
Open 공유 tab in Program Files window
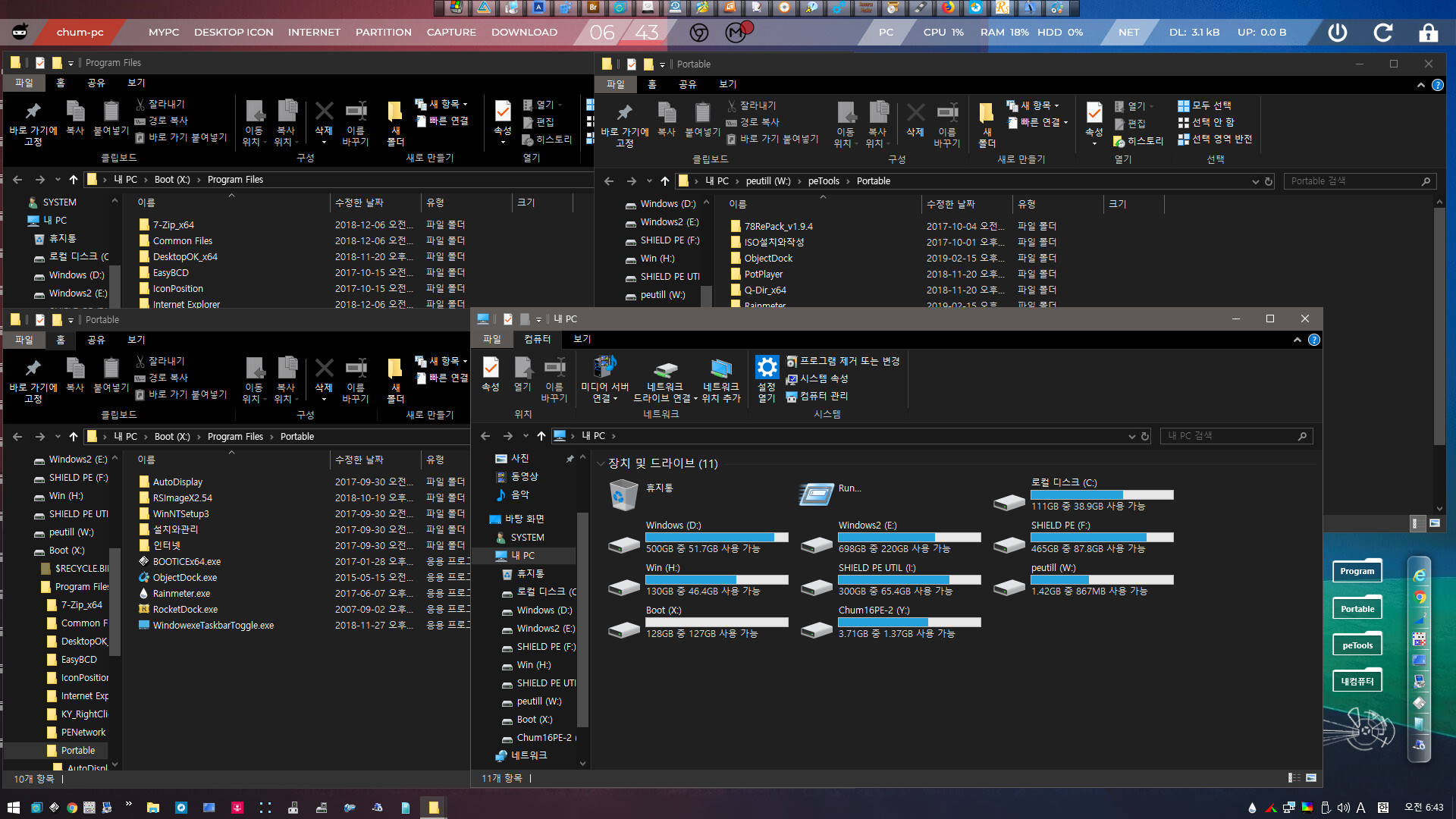(96, 83)
